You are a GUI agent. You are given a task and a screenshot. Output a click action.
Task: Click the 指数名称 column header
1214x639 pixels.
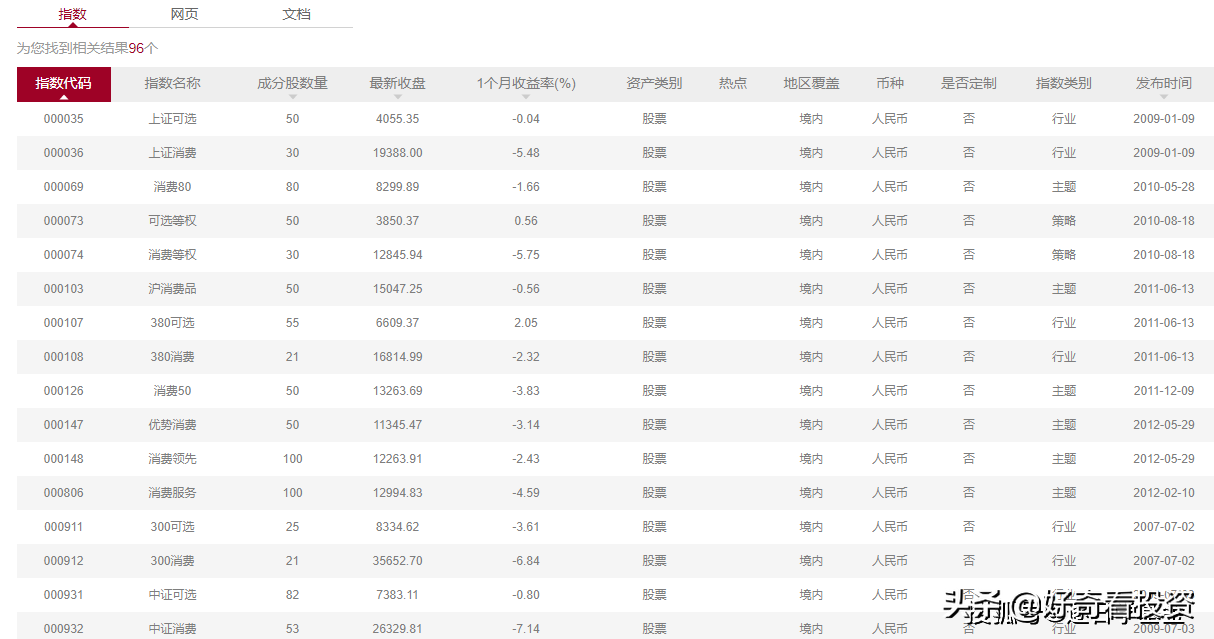[x=172, y=83]
